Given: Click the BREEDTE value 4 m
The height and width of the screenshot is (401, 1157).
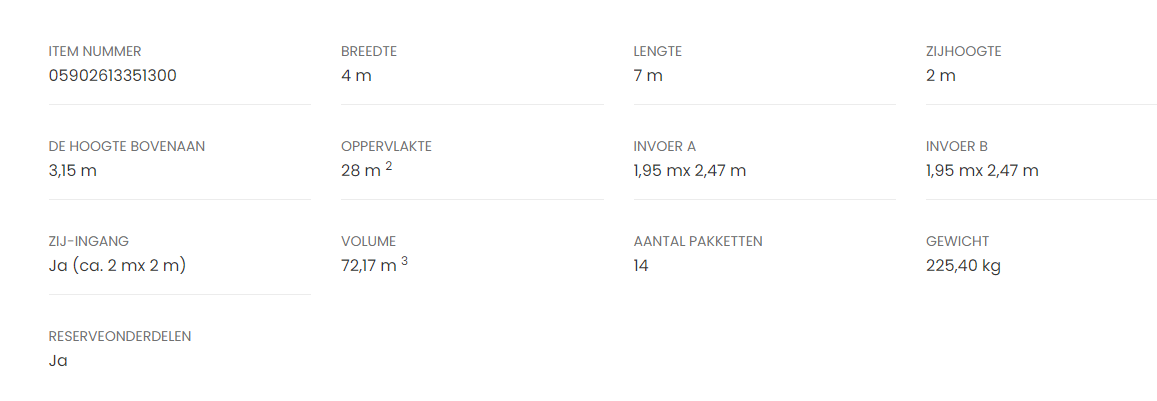Looking at the screenshot, I should [x=356, y=76].
